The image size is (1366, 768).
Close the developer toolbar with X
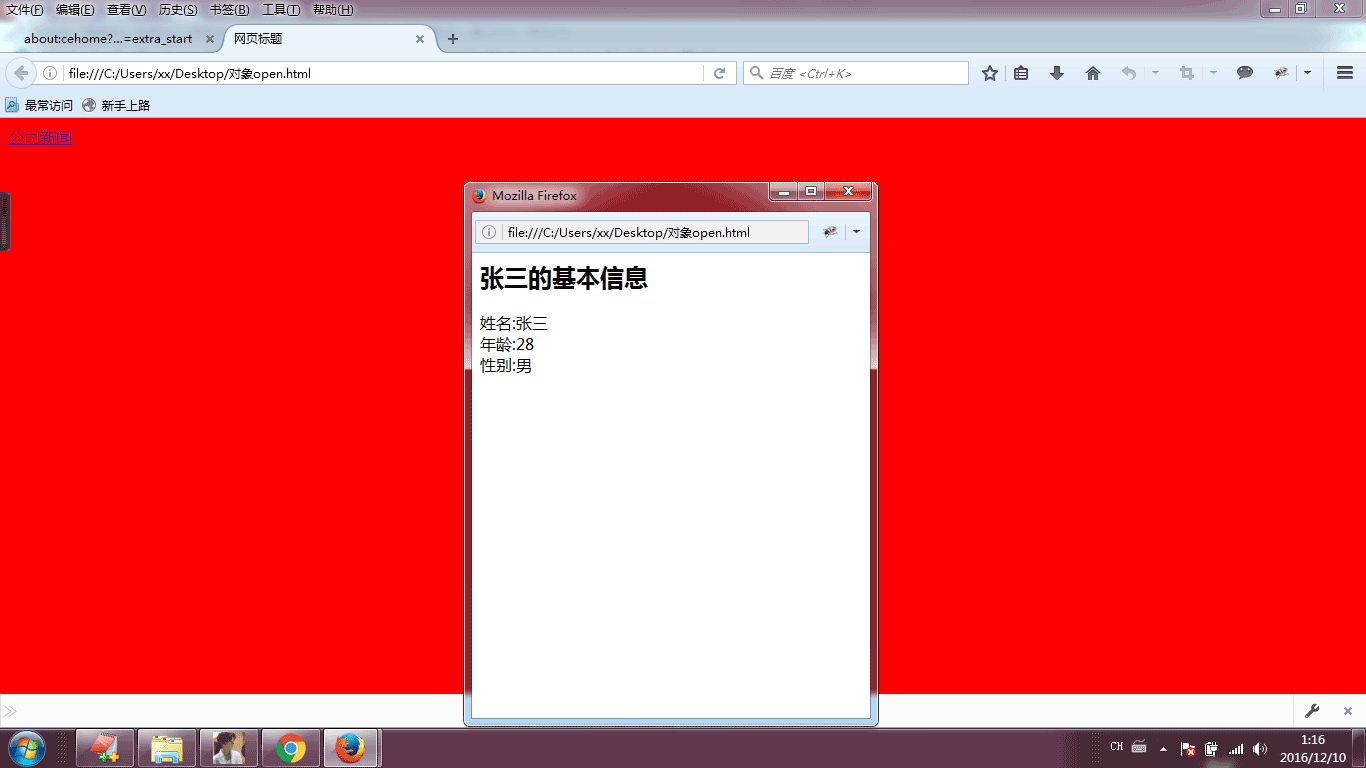pos(1348,711)
